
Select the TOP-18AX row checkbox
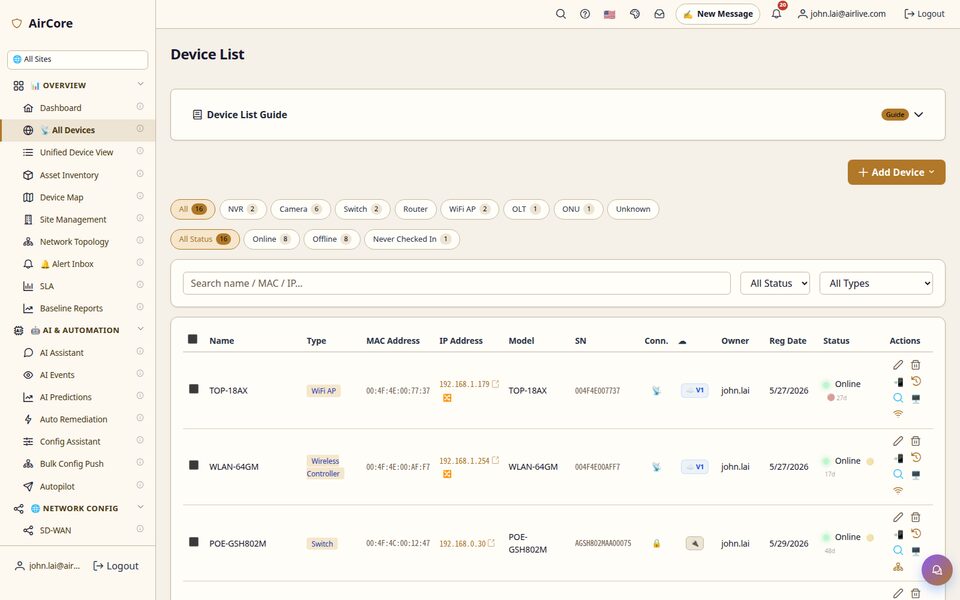click(193, 389)
